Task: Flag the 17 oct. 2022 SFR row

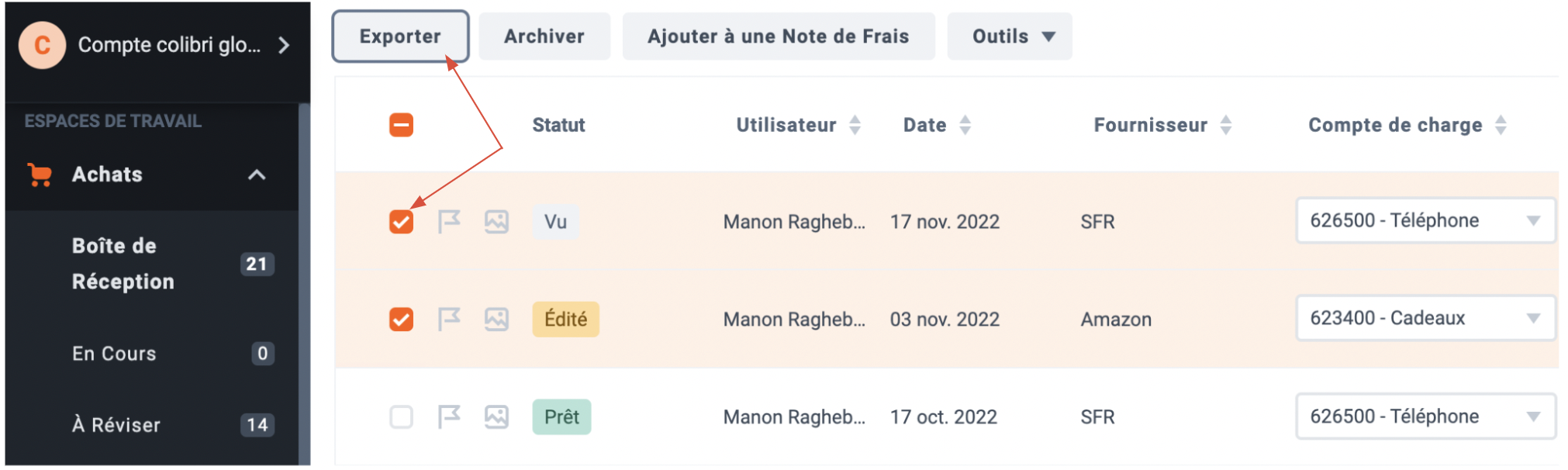Action: [449, 416]
